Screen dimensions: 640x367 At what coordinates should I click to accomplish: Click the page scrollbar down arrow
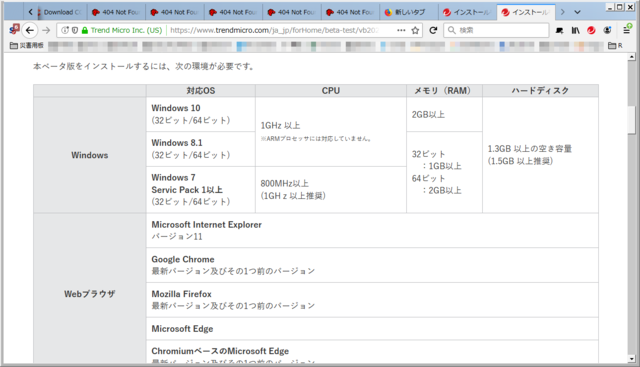tap(632, 359)
